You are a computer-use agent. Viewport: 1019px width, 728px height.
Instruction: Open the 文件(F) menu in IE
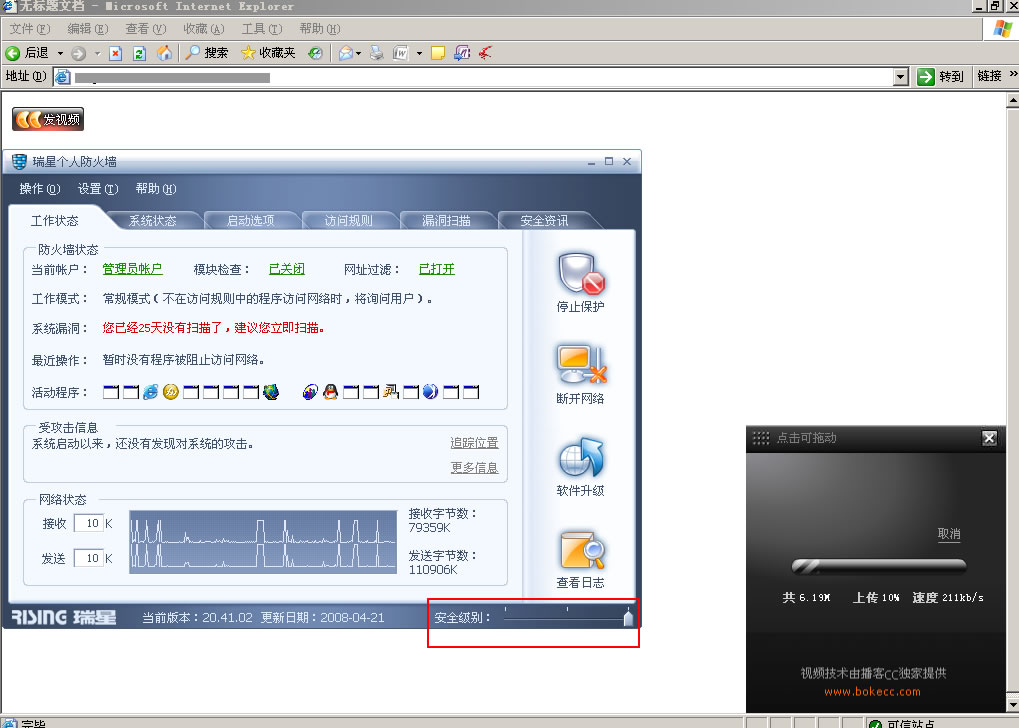click(x=30, y=29)
